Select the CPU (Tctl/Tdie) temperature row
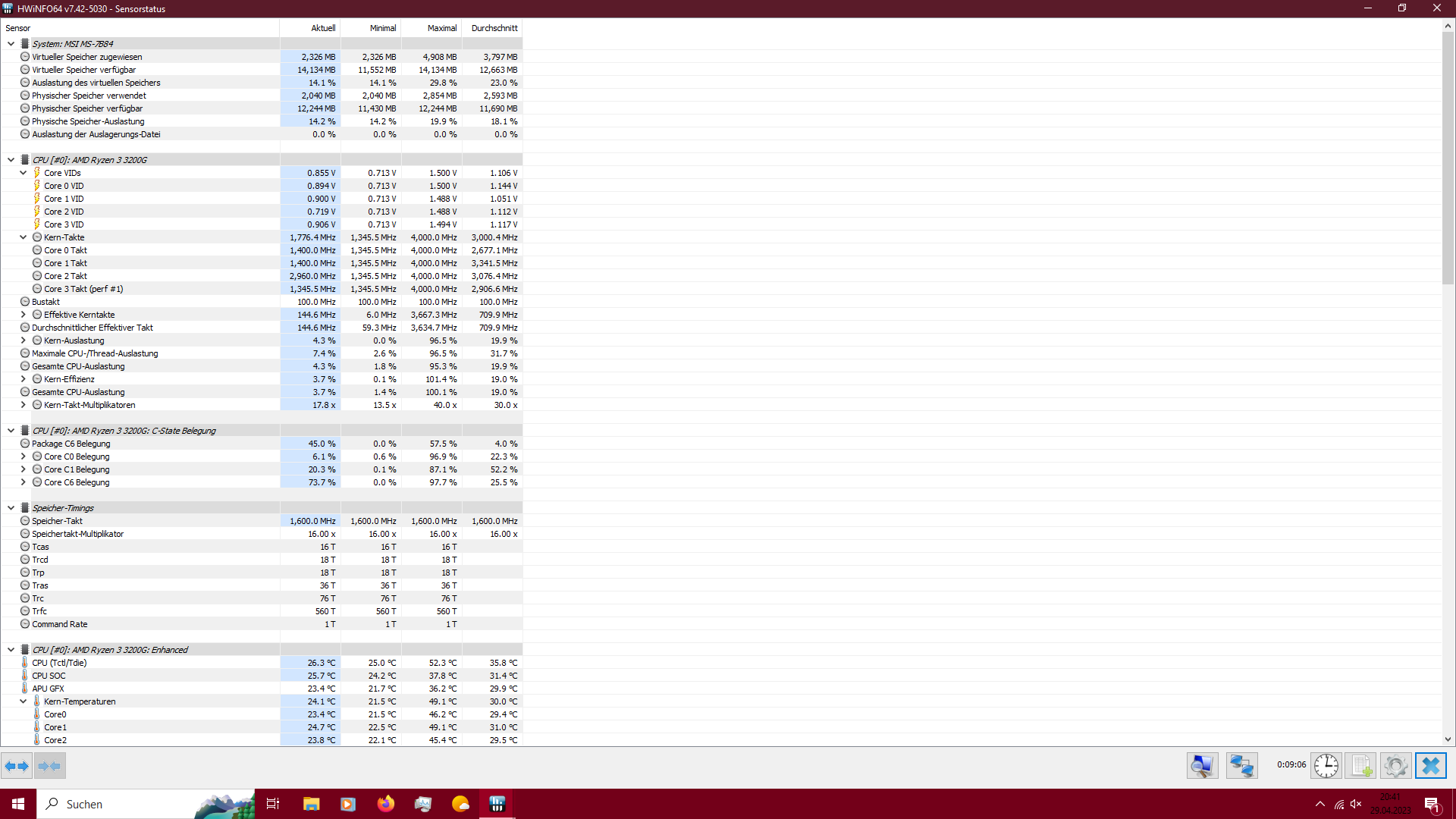Screen dimensions: 1456x819 [59, 663]
